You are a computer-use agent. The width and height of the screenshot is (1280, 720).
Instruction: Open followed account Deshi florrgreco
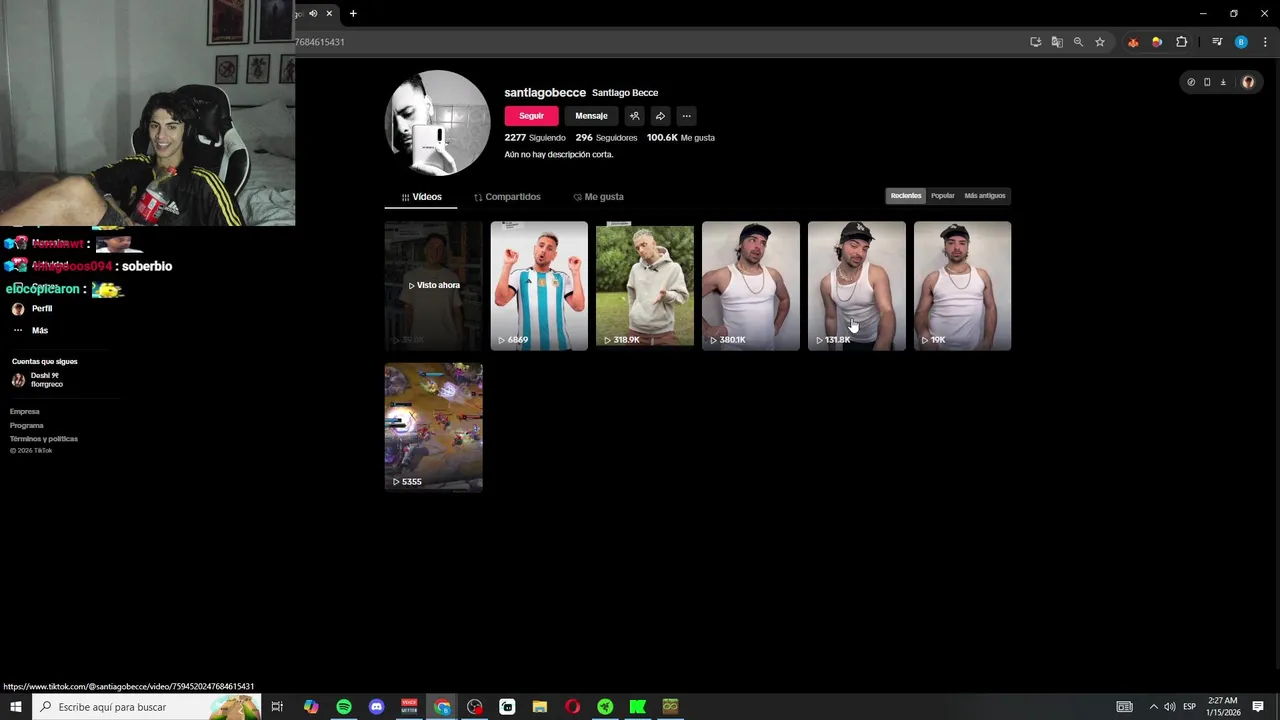pos(37,380)
